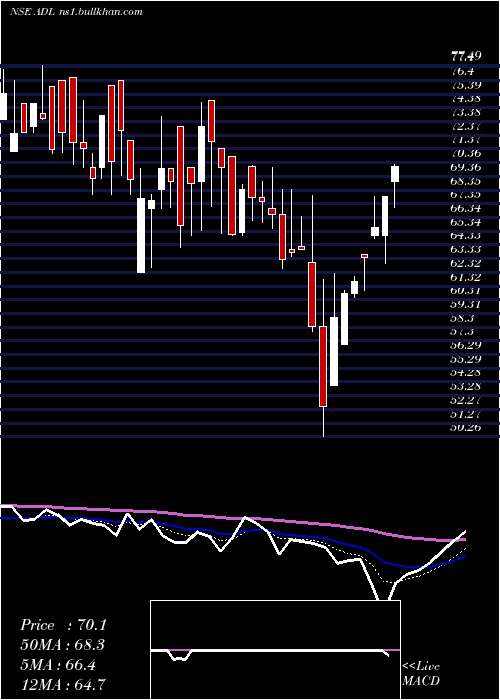Click the Price : 70.1 readout
The image size is (500, 700).
63,625
